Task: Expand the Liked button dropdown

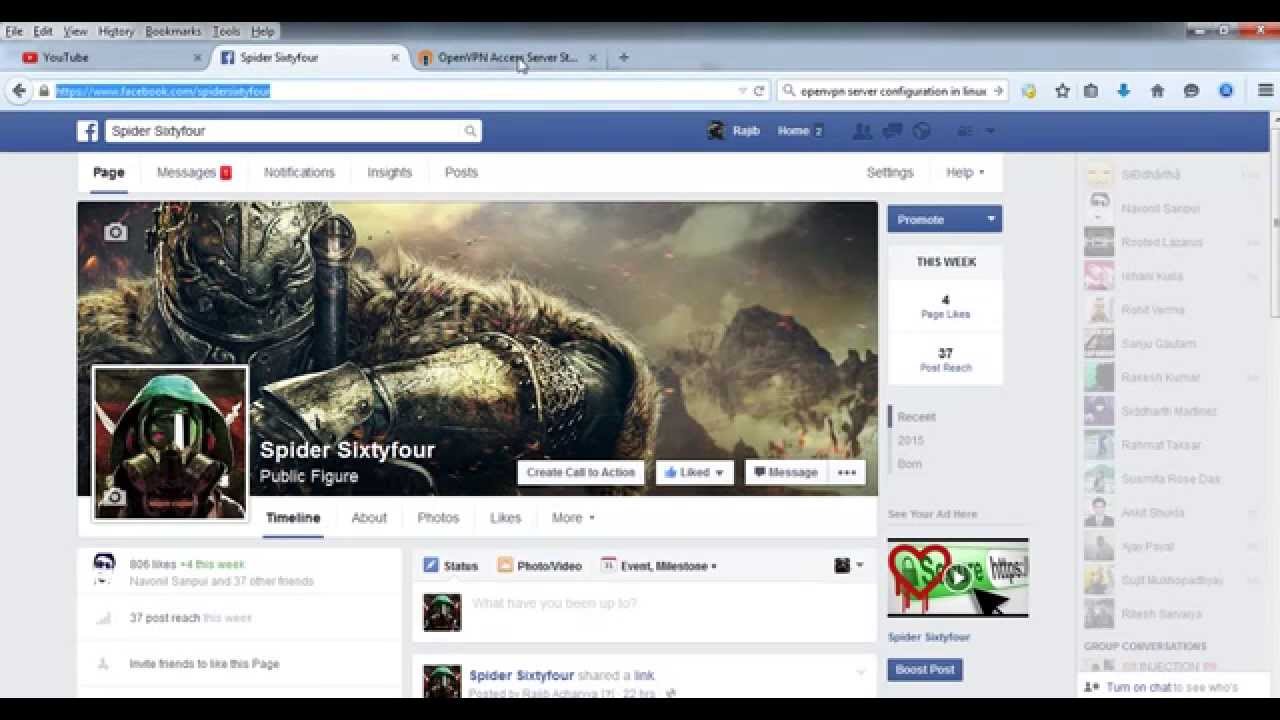Action: [719, 473]
